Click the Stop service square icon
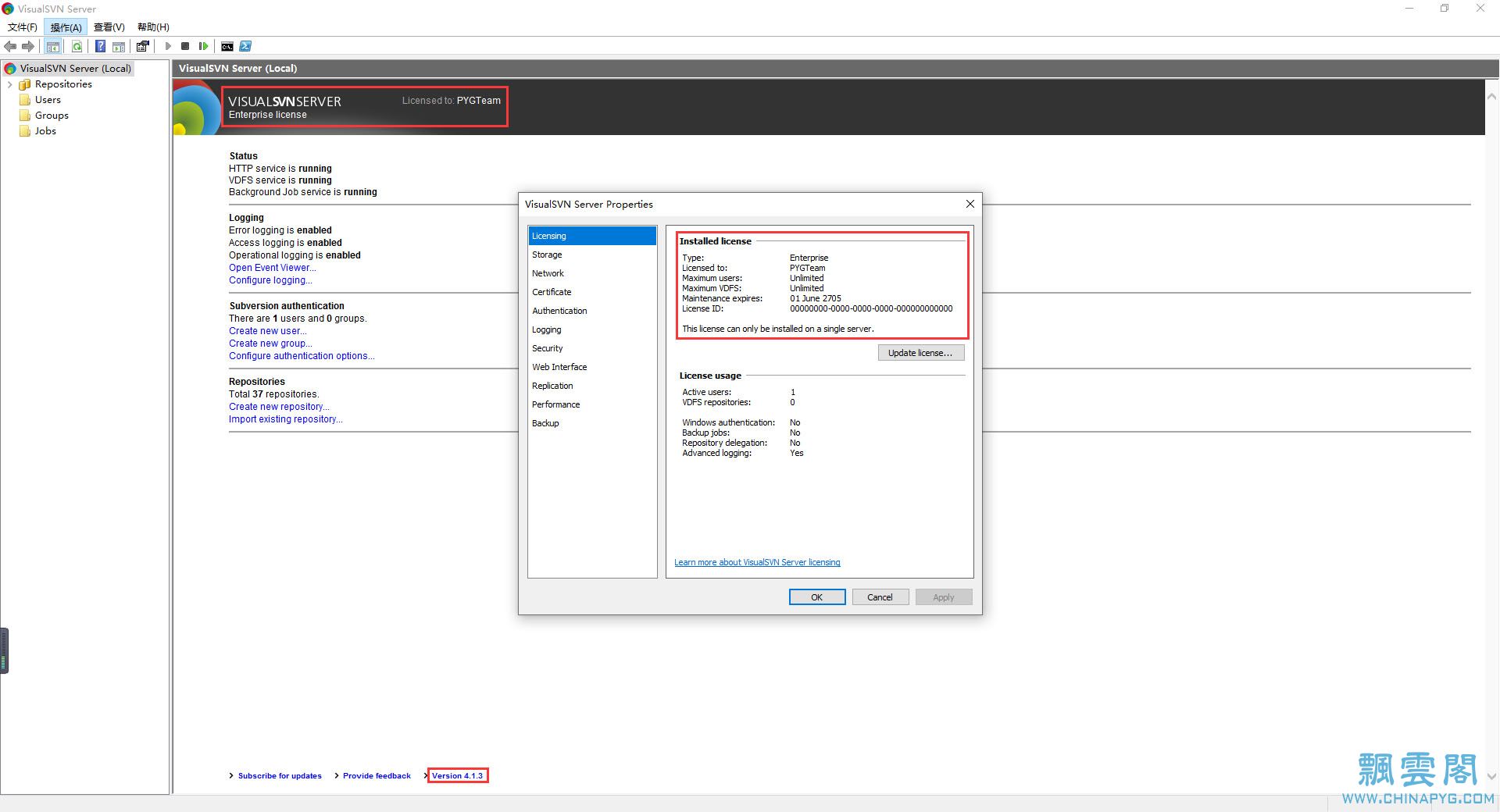This screenshot has height=812, width=1500. point(185,46)
